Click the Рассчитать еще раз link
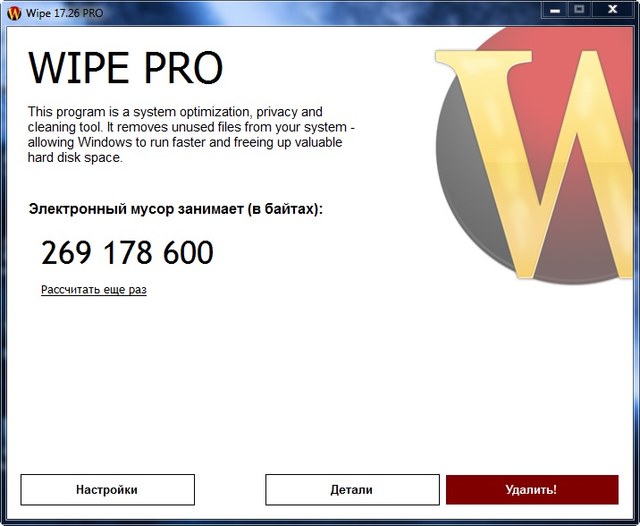The height and width of the screenshot is (526, 640). (x=94, y=290)
